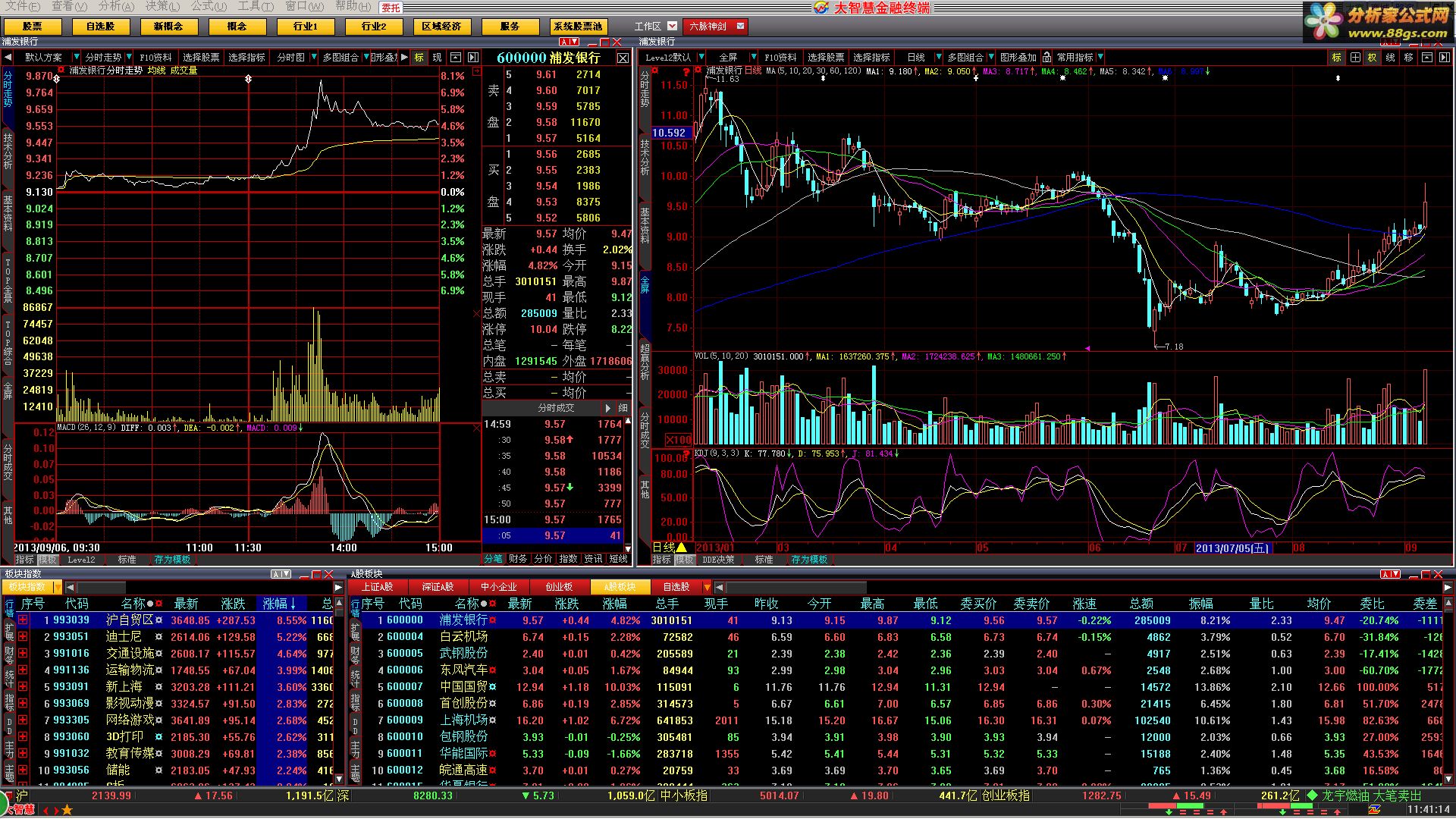Click 存为模板 under the intraday chart
This screenshot has width=1456, height=819.
(x=172, y=560)
